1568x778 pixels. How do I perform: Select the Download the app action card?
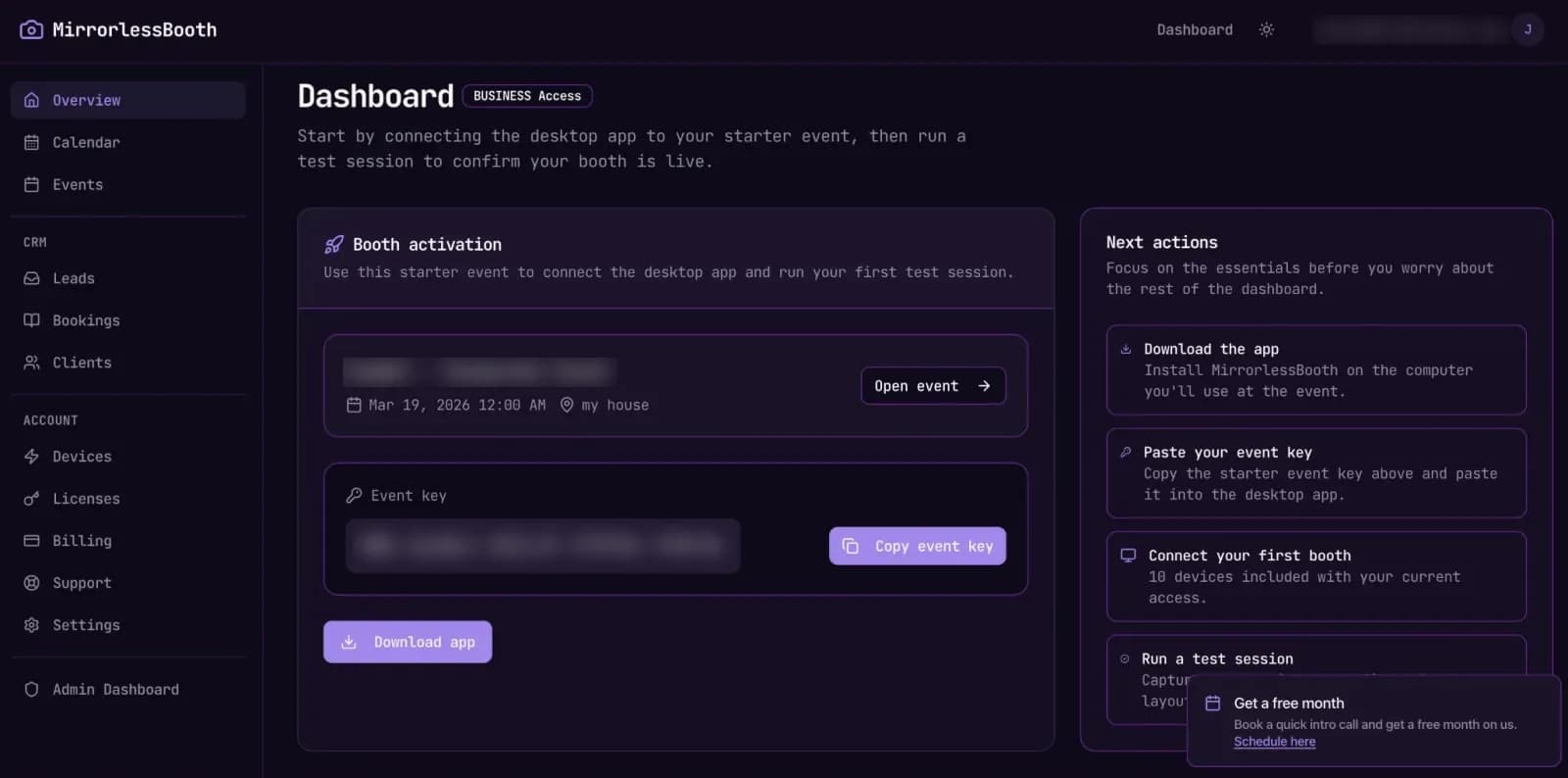tap(1316, 370)
